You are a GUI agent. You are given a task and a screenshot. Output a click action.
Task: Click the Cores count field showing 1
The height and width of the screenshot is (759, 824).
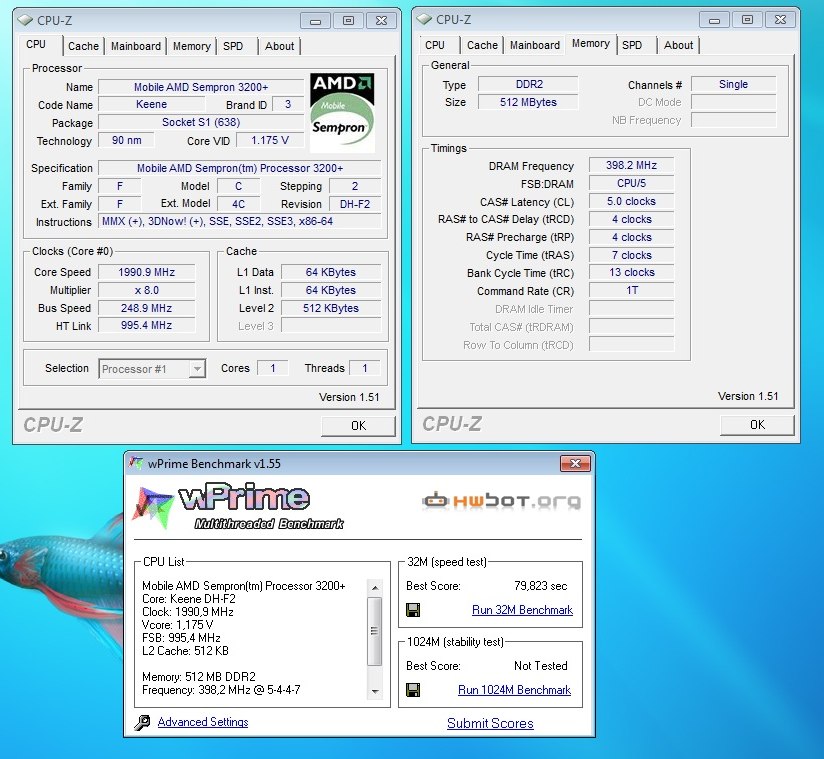[273, 368]
